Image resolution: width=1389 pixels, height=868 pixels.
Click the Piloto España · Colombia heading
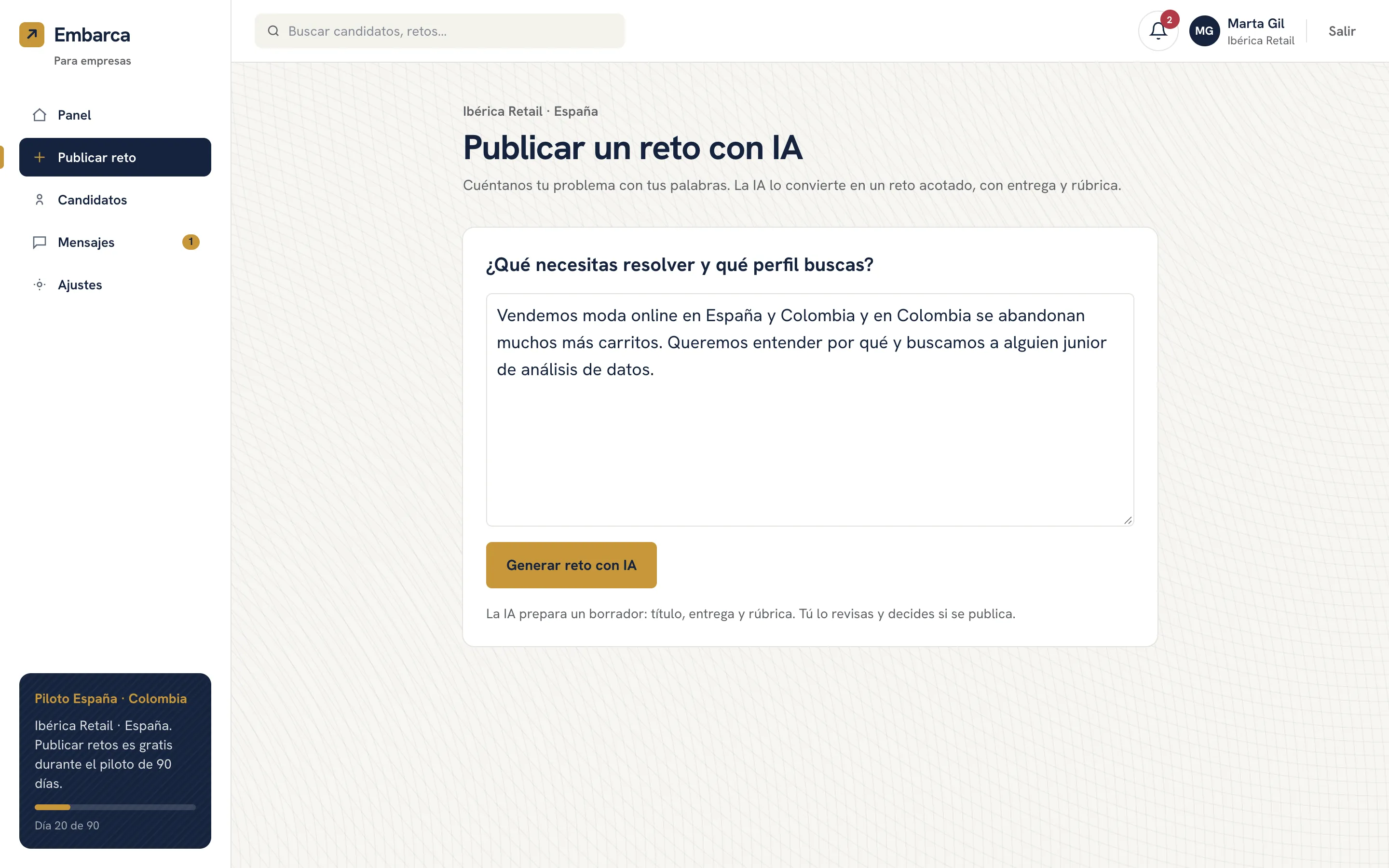[111, 699]
